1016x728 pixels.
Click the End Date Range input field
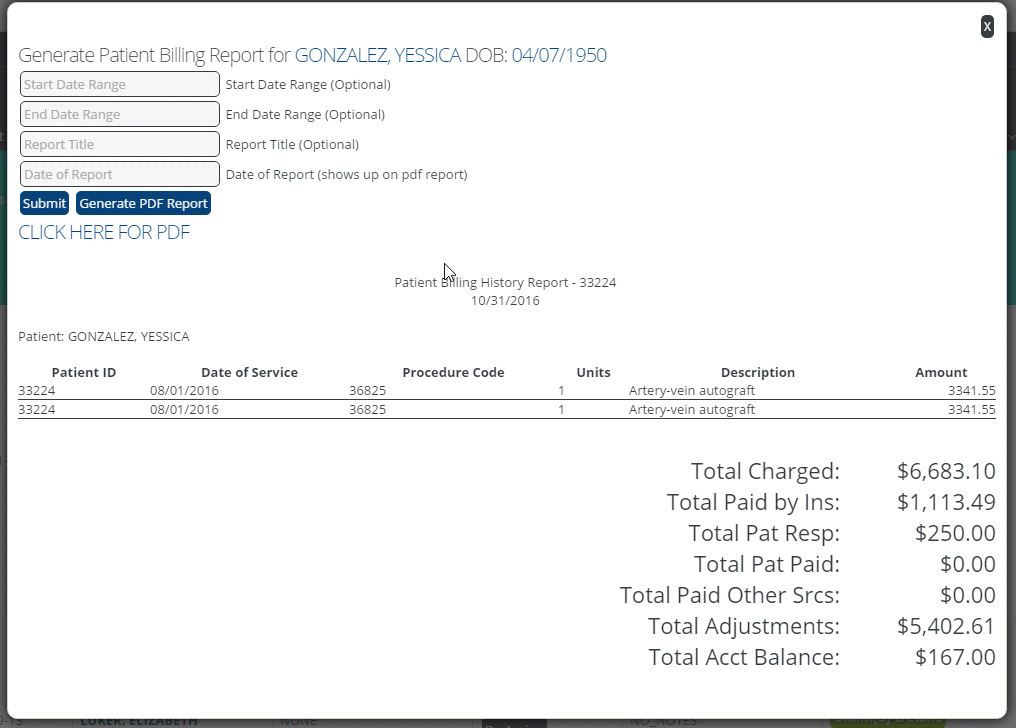(x=120, y=115)
